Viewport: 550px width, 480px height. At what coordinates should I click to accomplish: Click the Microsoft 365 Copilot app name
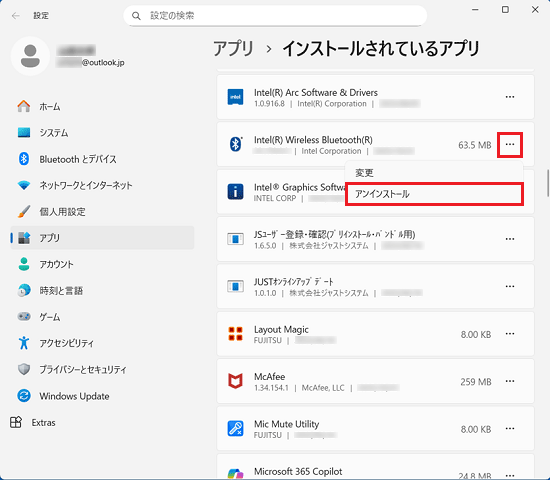click(298, 472)
